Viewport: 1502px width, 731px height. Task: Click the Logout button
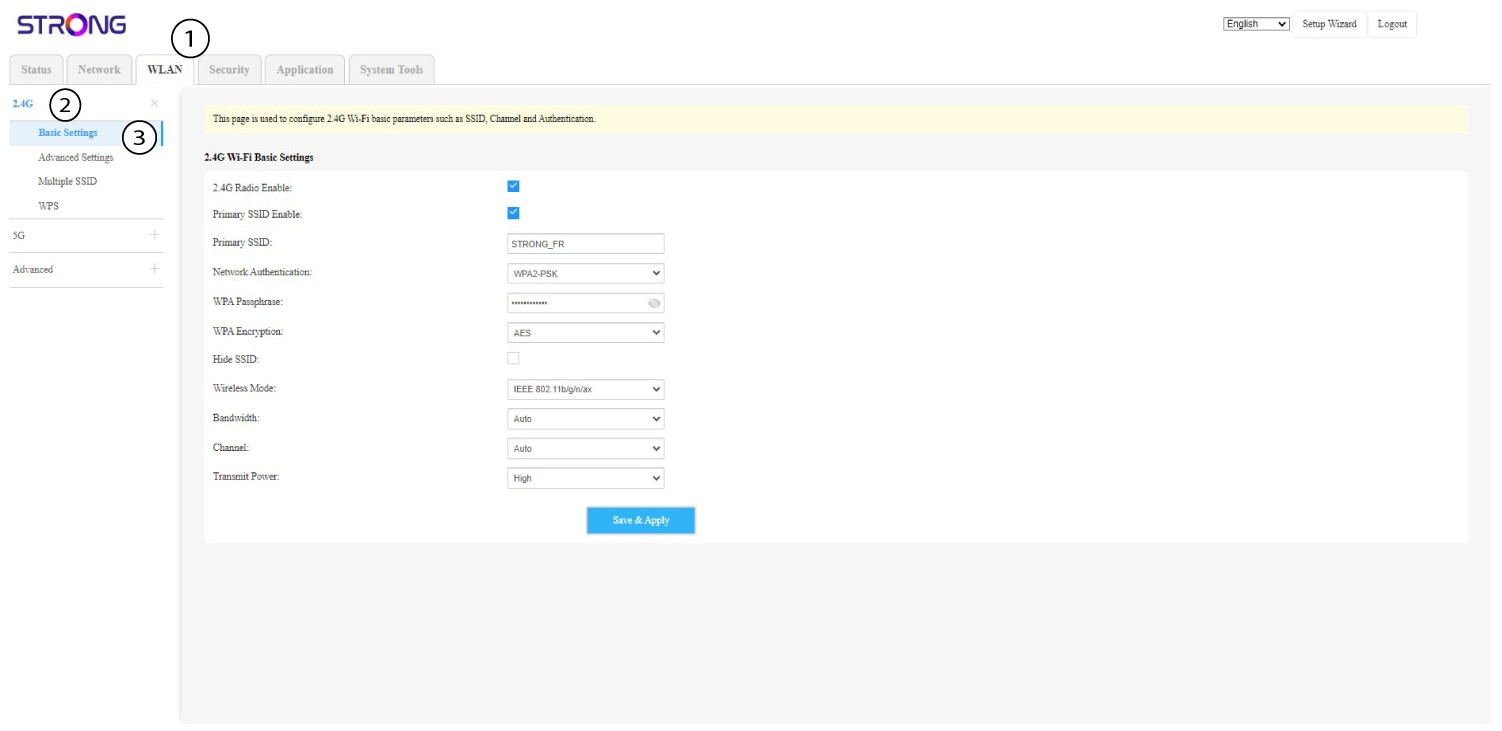pyautogui.click(x=1392, y=24)
